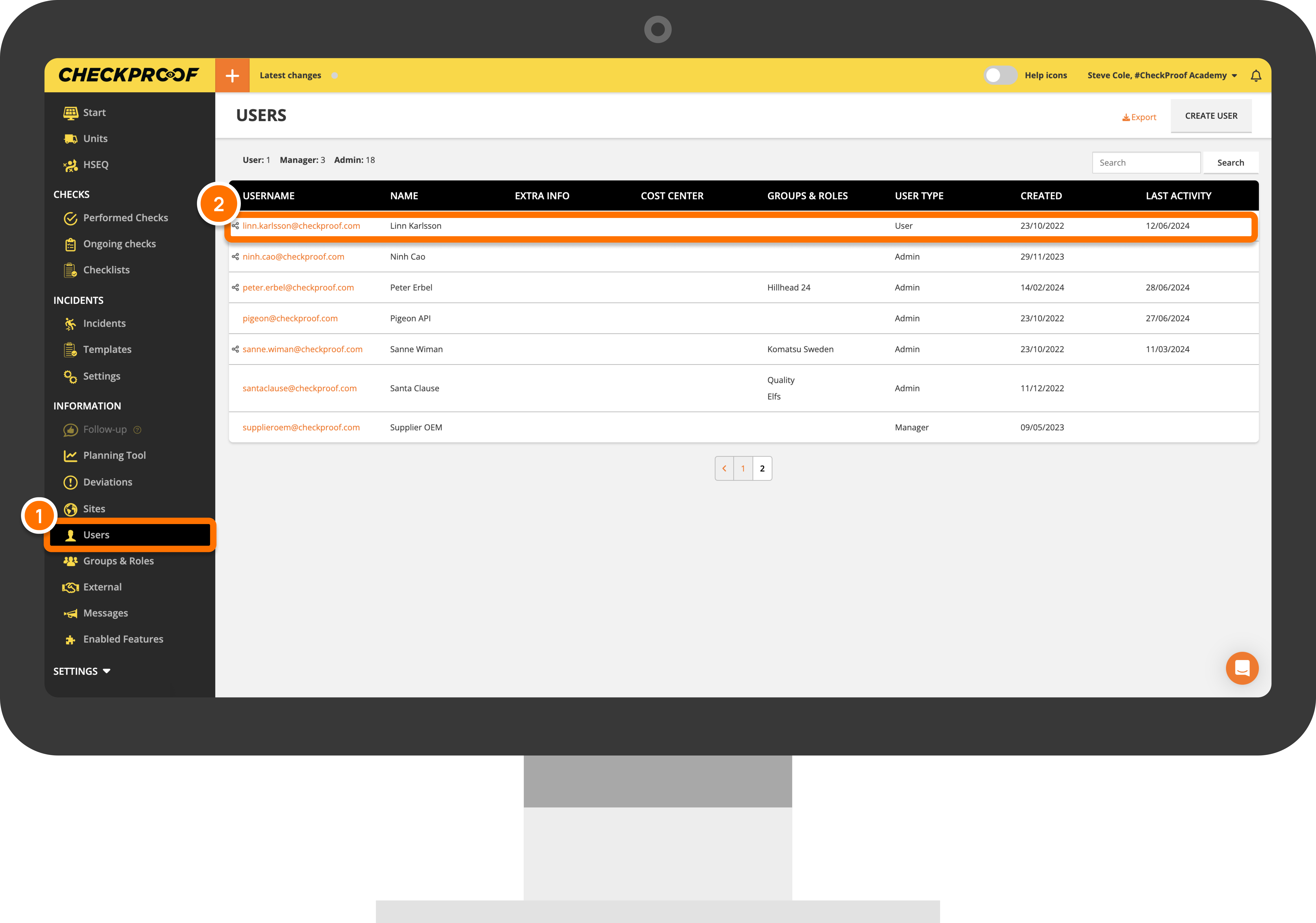Click the share icon beside ninh.cao

click(x=235, y=257)
